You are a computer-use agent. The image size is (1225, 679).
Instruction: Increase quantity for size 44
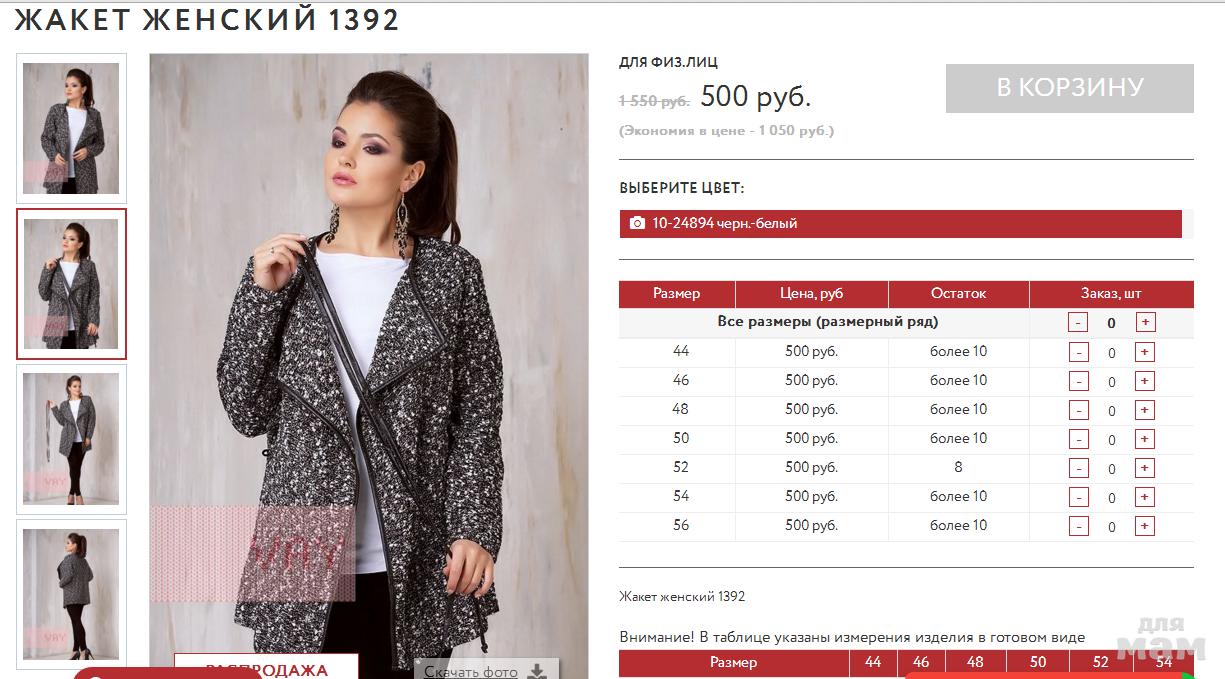(x=1145, y=352)
